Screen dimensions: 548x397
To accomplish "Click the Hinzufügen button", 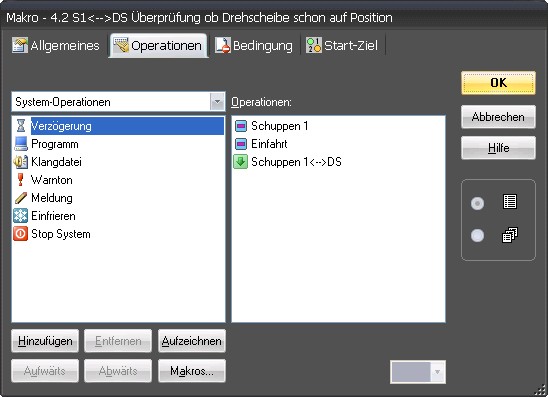I will click(x=45, y=341).
